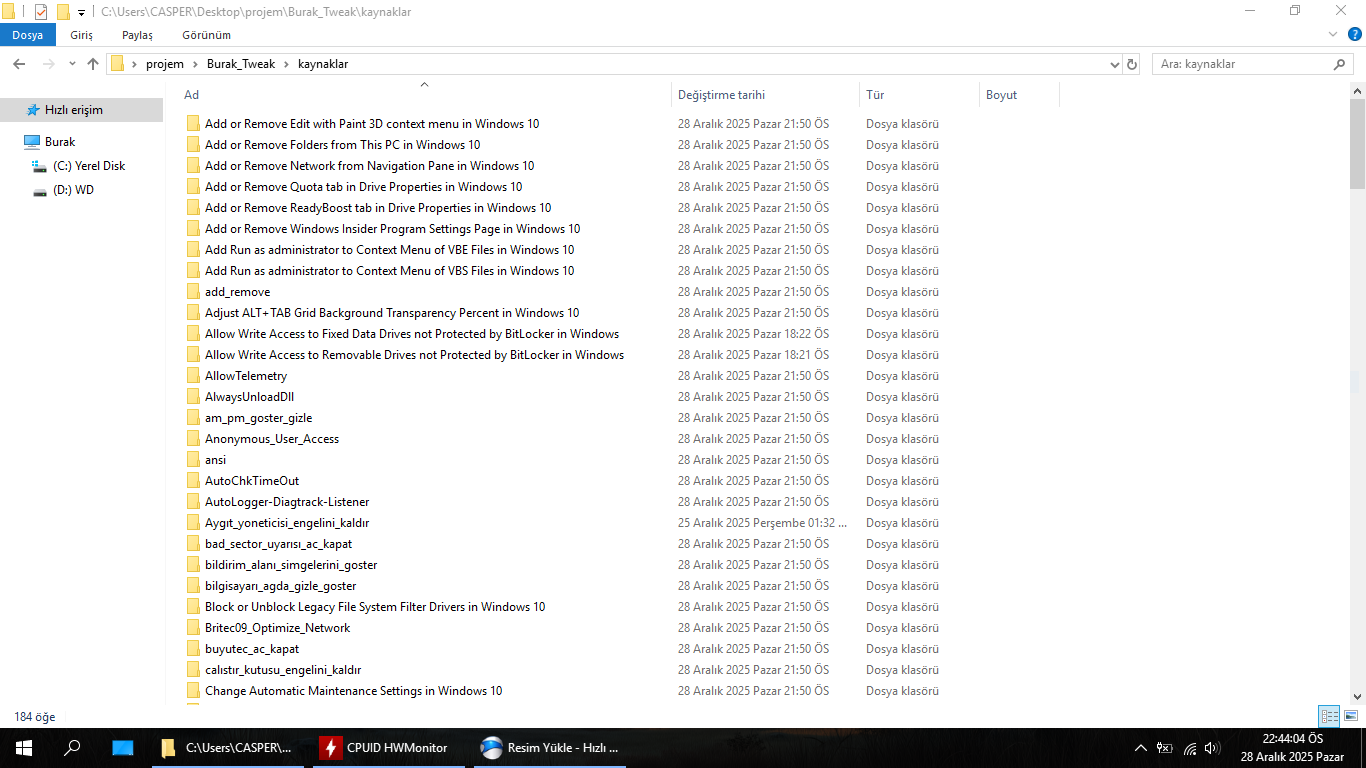Viewport: 1366px width, 768px height.
Task: Open the volume speaker tray icon
Action: pyautogui.click(x=1213, y=748)
